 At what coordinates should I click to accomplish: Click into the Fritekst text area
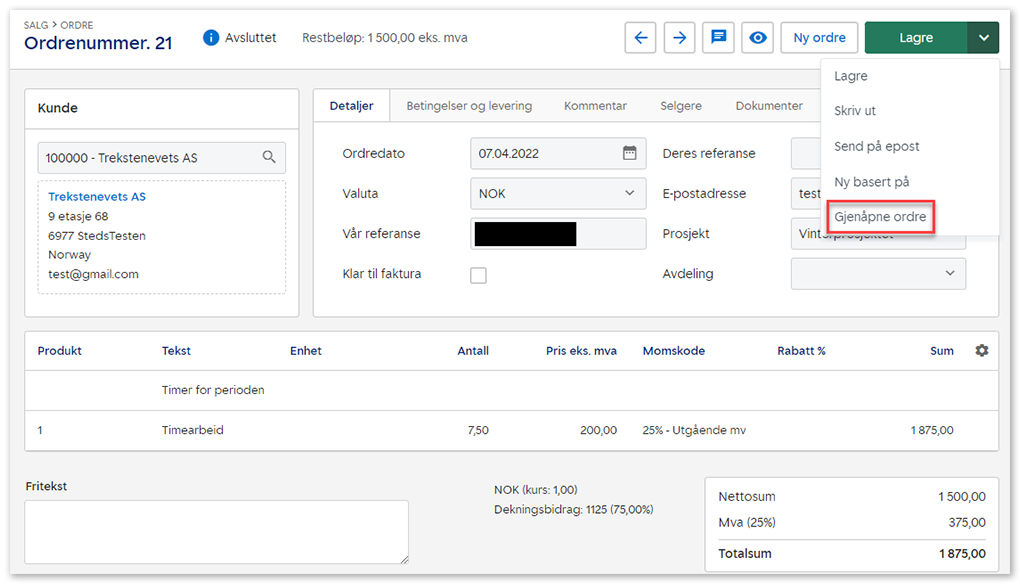(216, 531)
